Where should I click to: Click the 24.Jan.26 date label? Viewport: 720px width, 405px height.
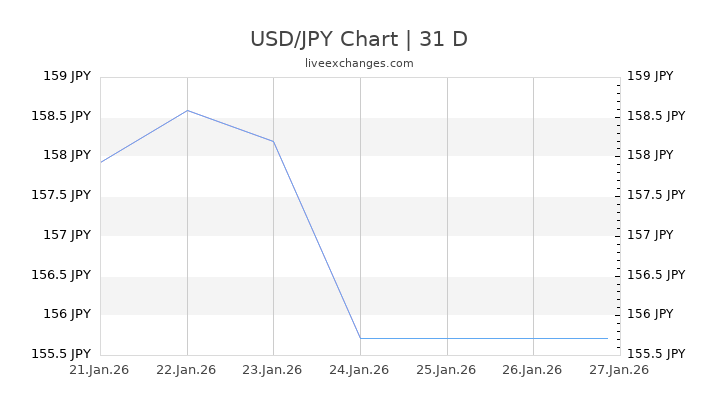pos(360,369)
